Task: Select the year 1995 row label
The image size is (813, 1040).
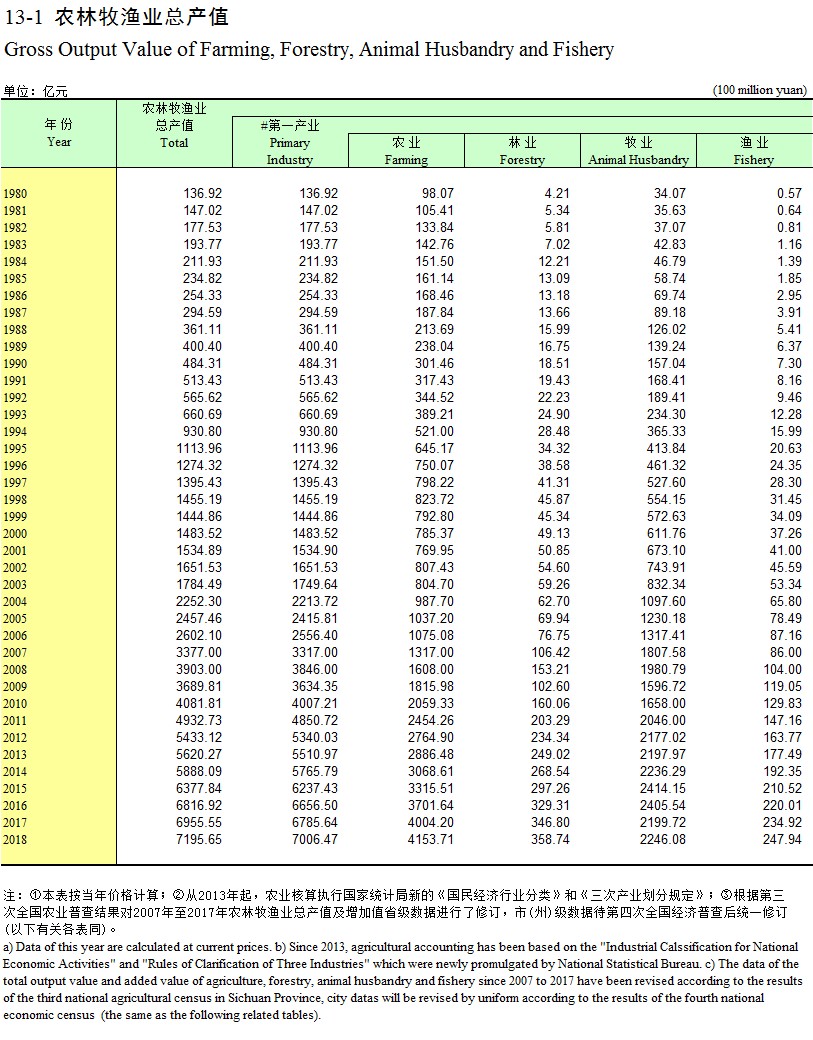Action: click(x=15, y=449)
